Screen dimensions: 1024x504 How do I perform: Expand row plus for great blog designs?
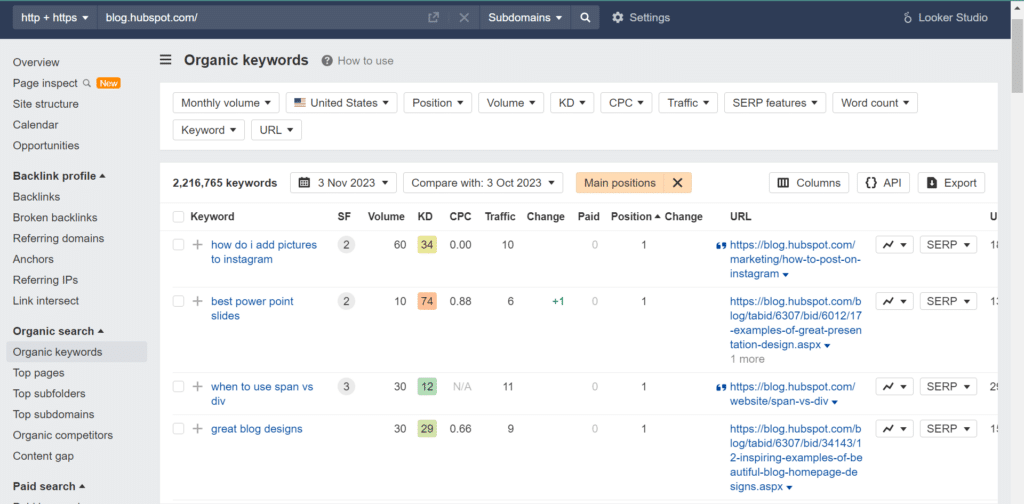click(x=198, y=429)
